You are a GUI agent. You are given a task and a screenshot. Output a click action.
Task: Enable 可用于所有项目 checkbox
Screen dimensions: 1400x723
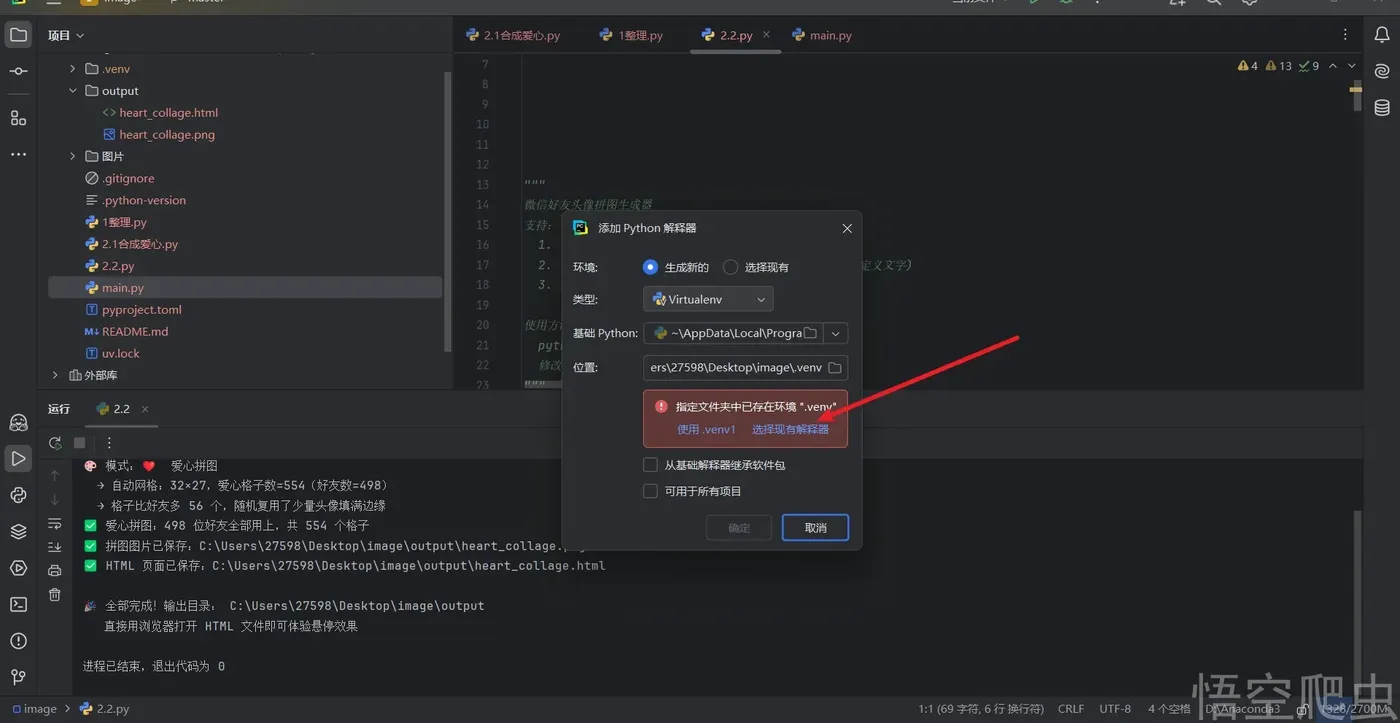point(651,491)
